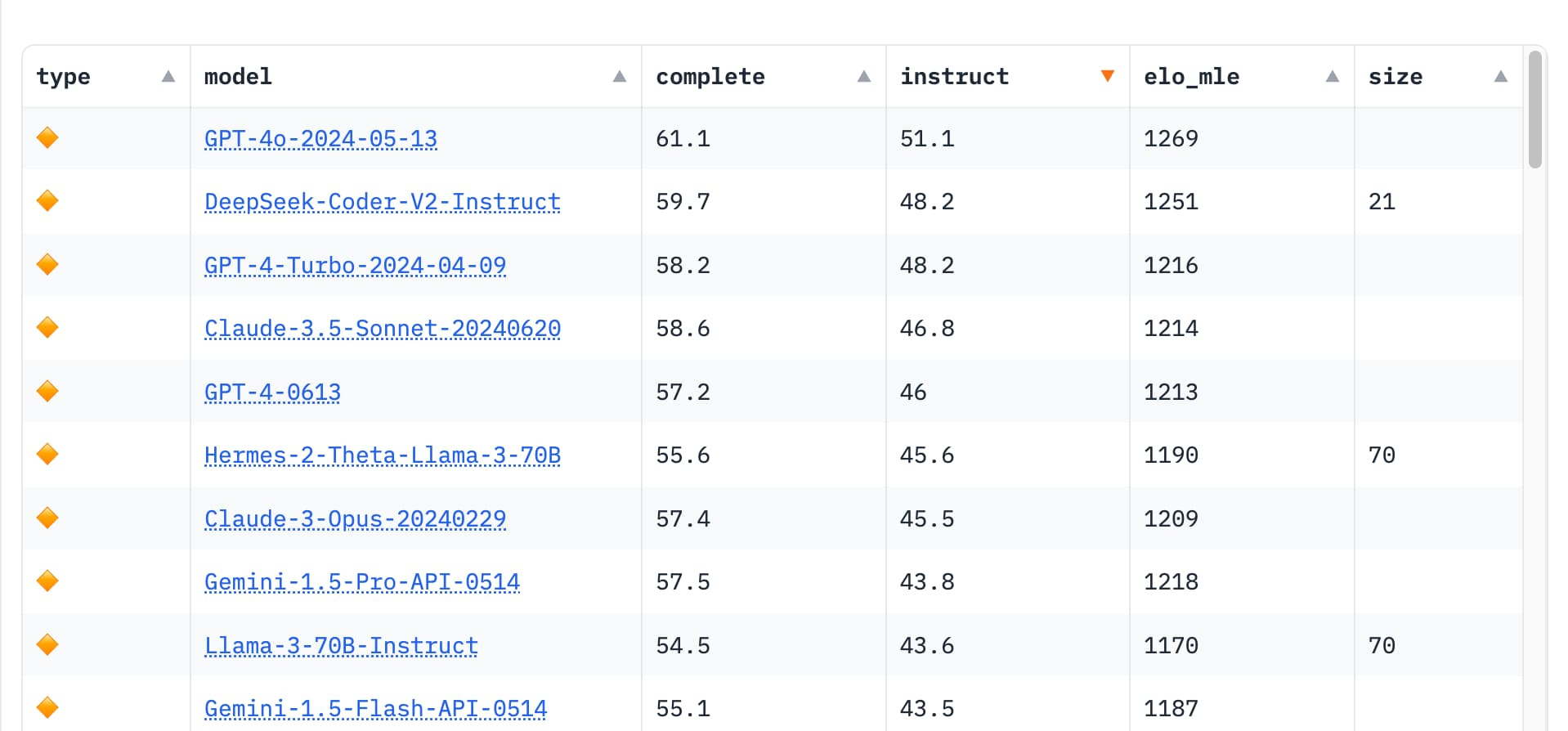
Task: Select the complete score 59.7
Action: click(x=683, y=201)
